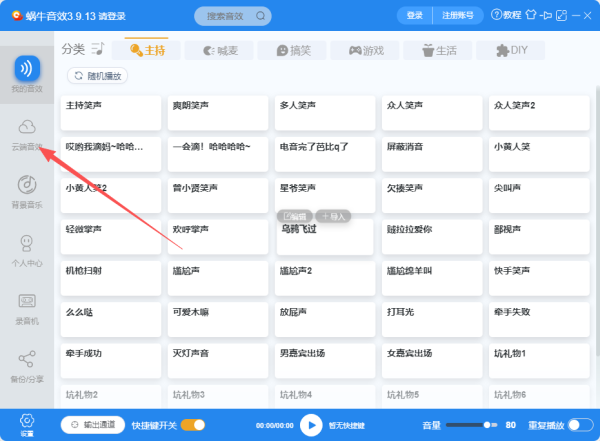Play the 众人笑声2 sound card

click(x=540, y=113)
